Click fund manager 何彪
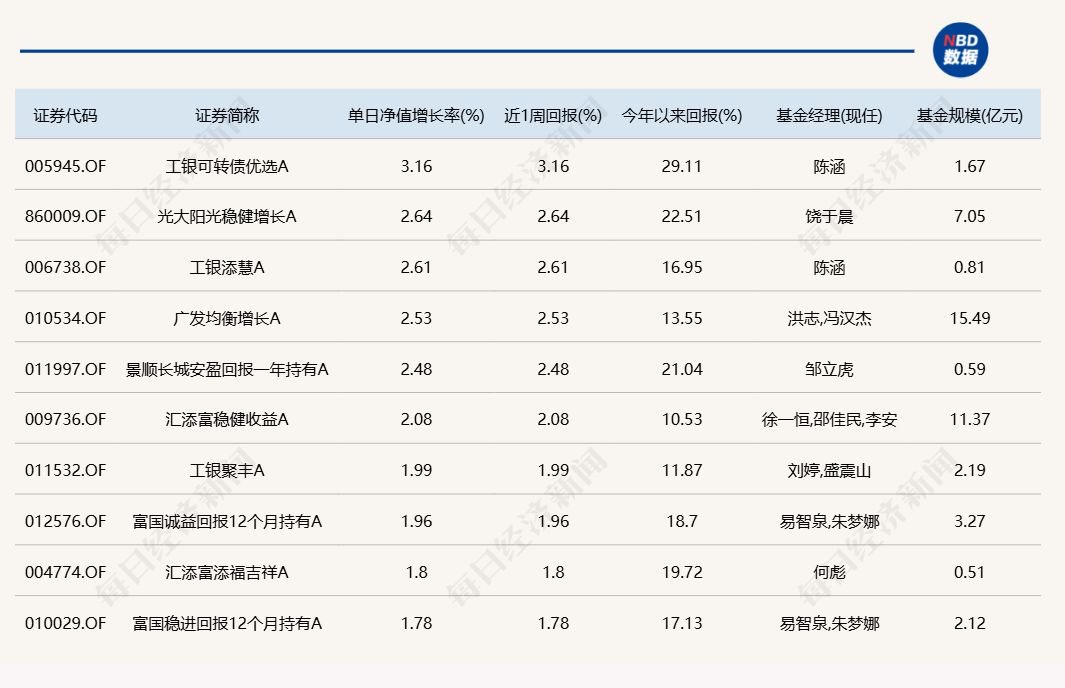Viewport: 1065px width, 688px height. [829, 572]
